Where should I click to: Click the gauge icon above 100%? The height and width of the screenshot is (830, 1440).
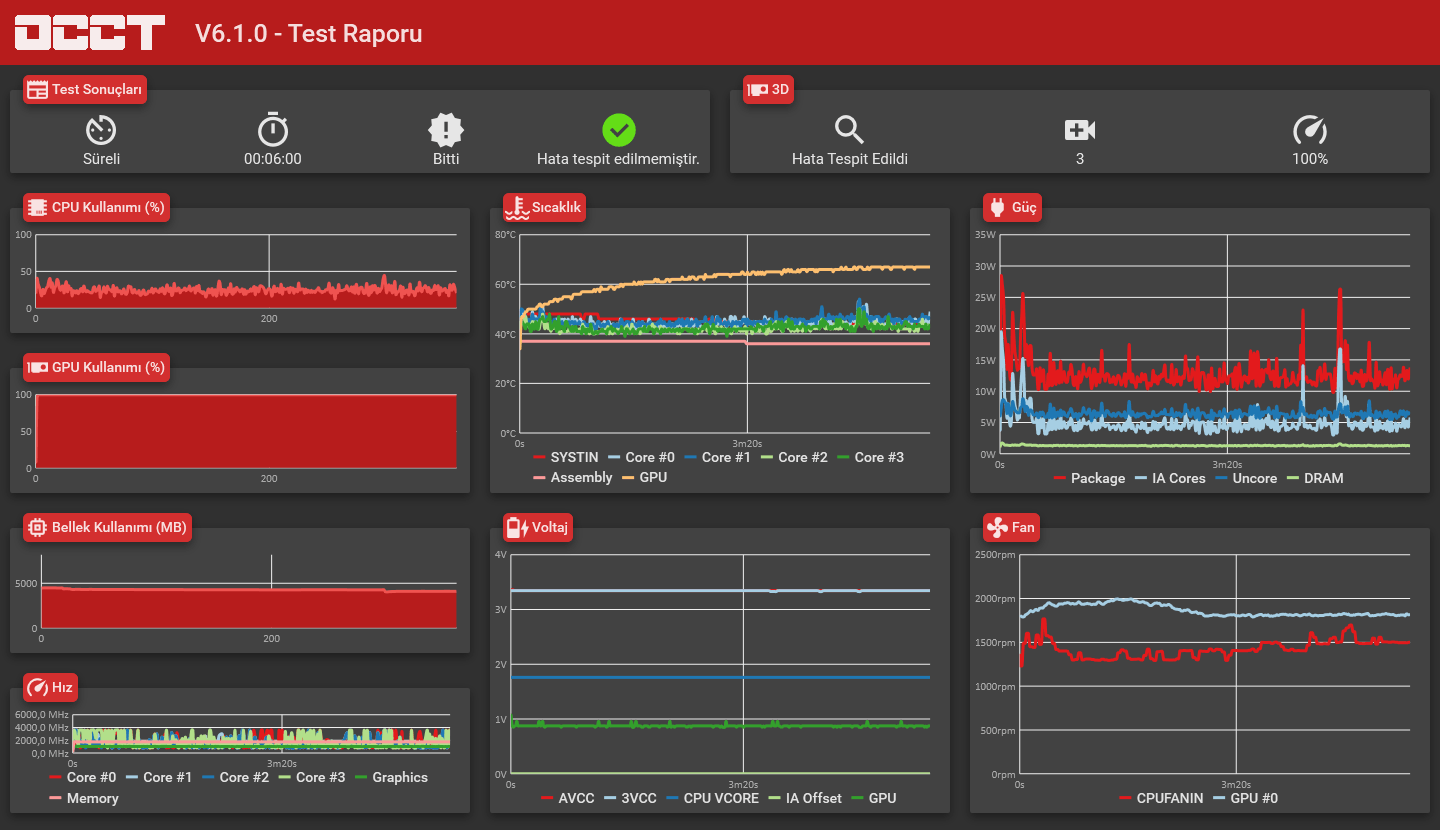[x=1310, y=130]
